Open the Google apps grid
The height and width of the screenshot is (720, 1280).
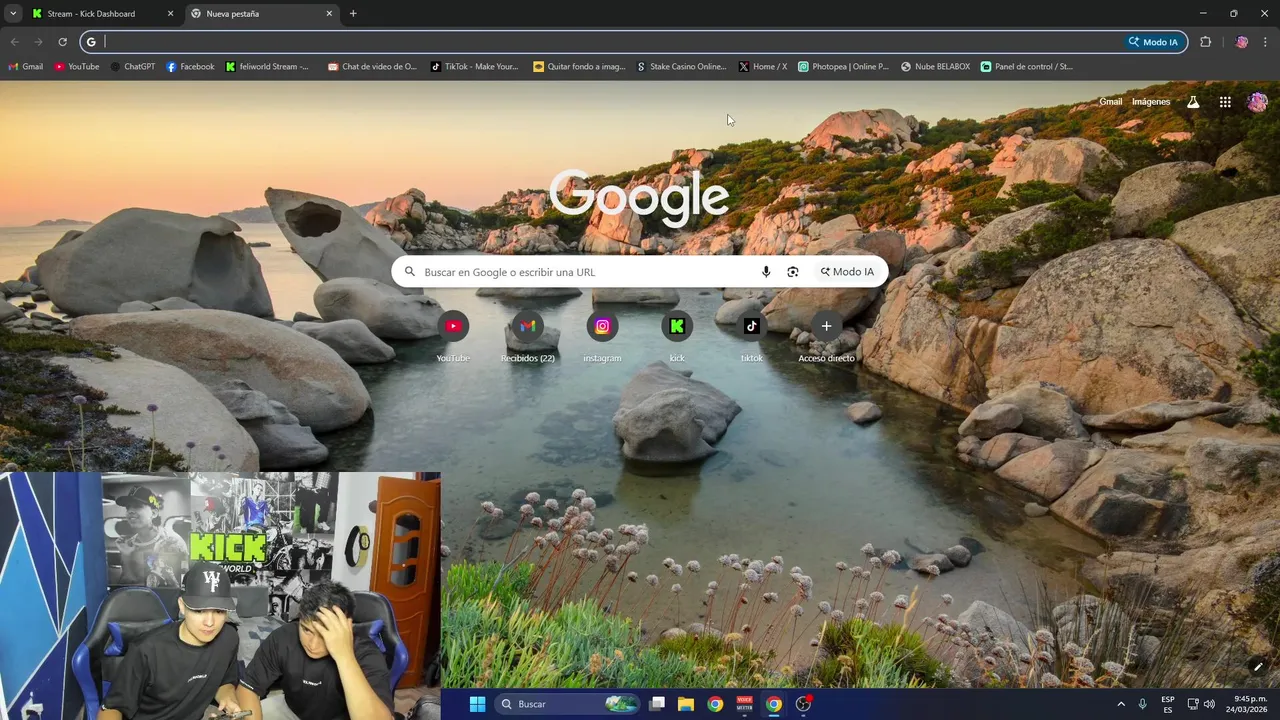click(1225, 102)
